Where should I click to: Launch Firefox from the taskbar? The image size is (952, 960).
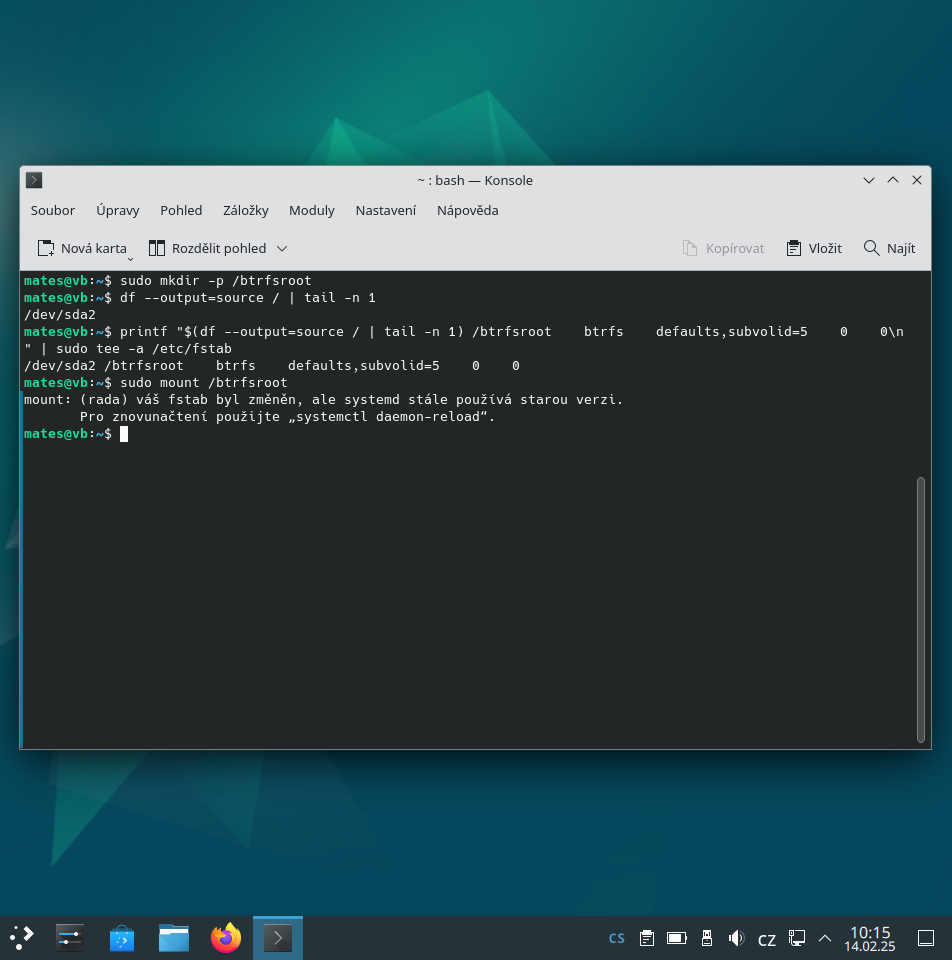[x=226, y=938]
